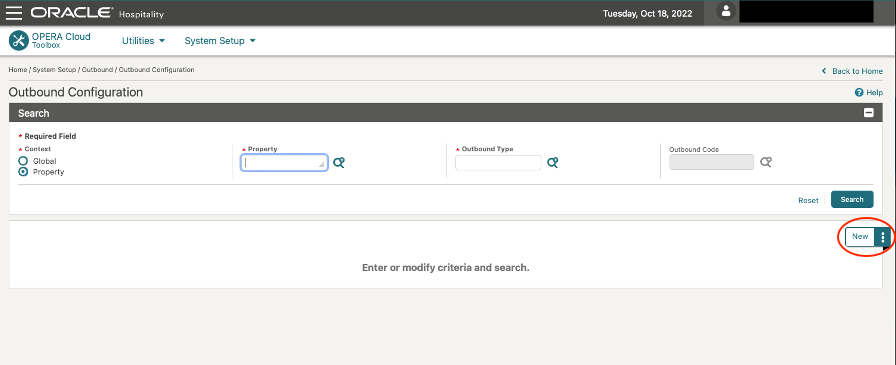896x365 pixels.
Task: Click the user profile avatar icon
Action: click(726, 11)
